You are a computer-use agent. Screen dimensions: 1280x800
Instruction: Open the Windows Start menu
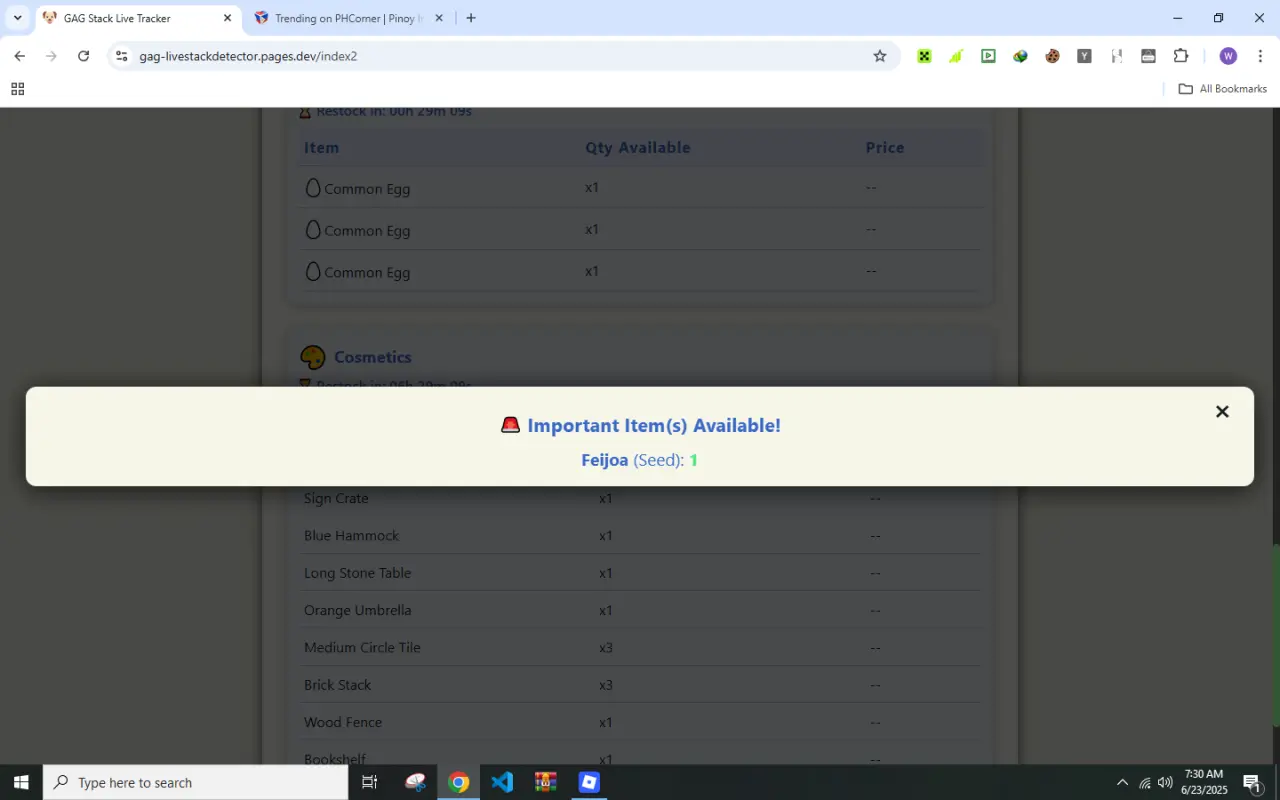(21, 782)
